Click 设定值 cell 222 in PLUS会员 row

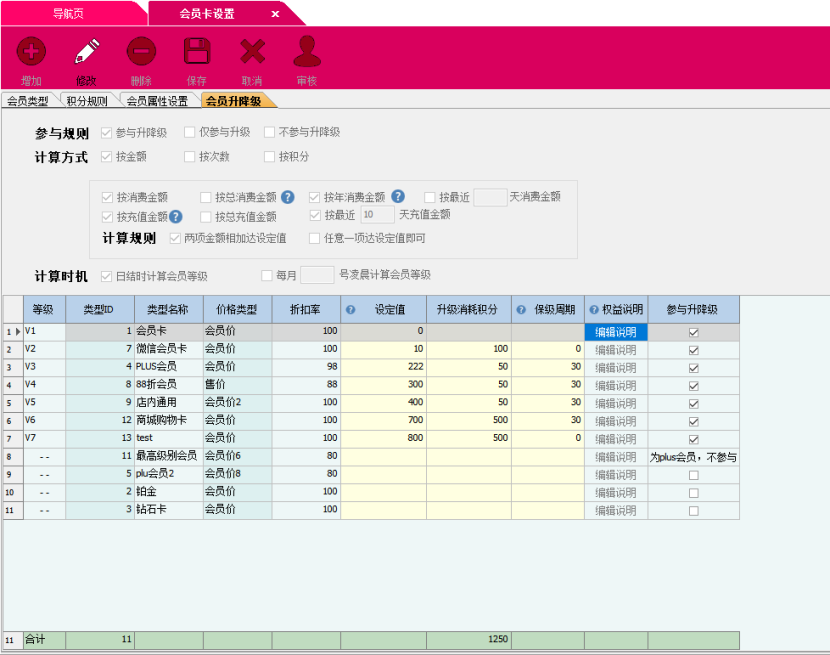(383, 366)
